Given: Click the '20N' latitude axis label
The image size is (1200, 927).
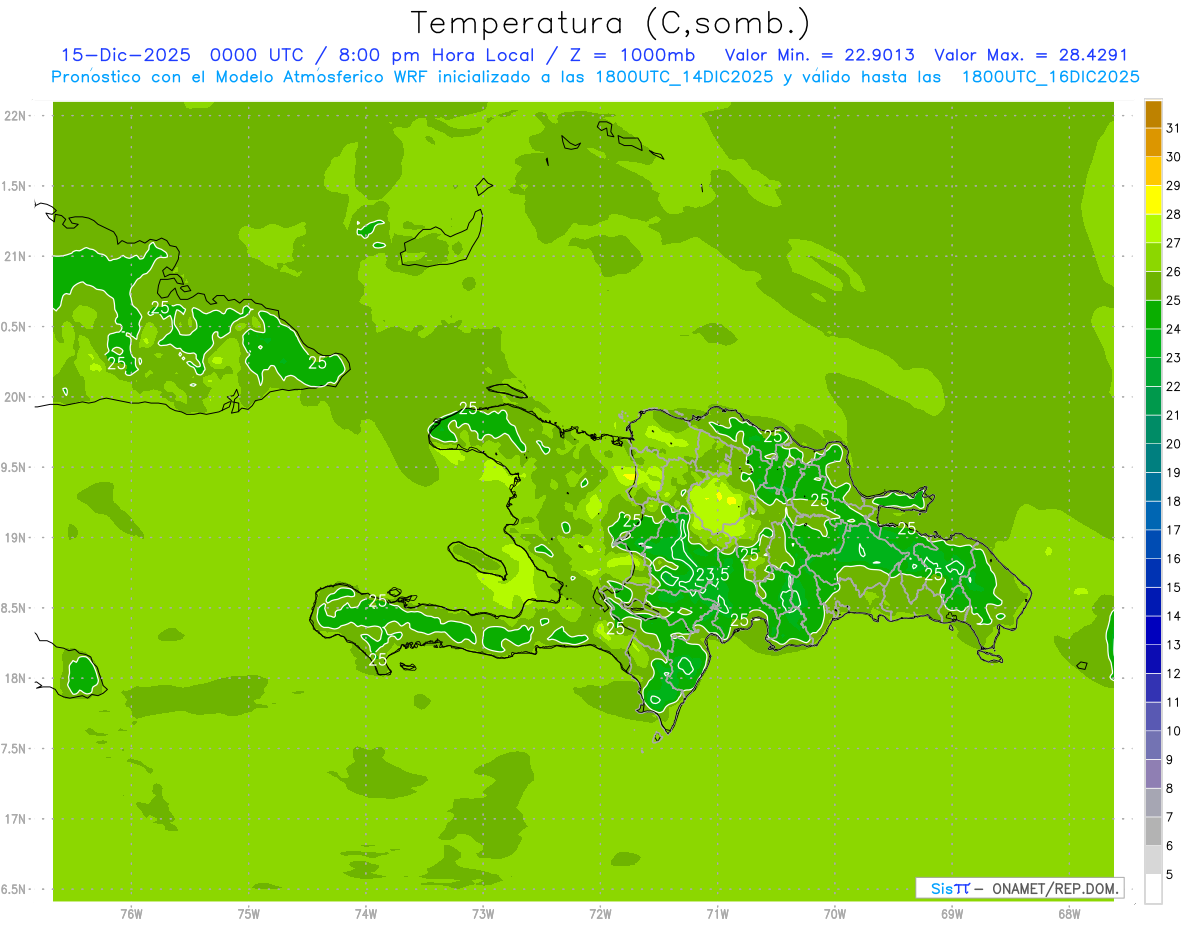Looking at the screenshot, I should pos(15,397).
